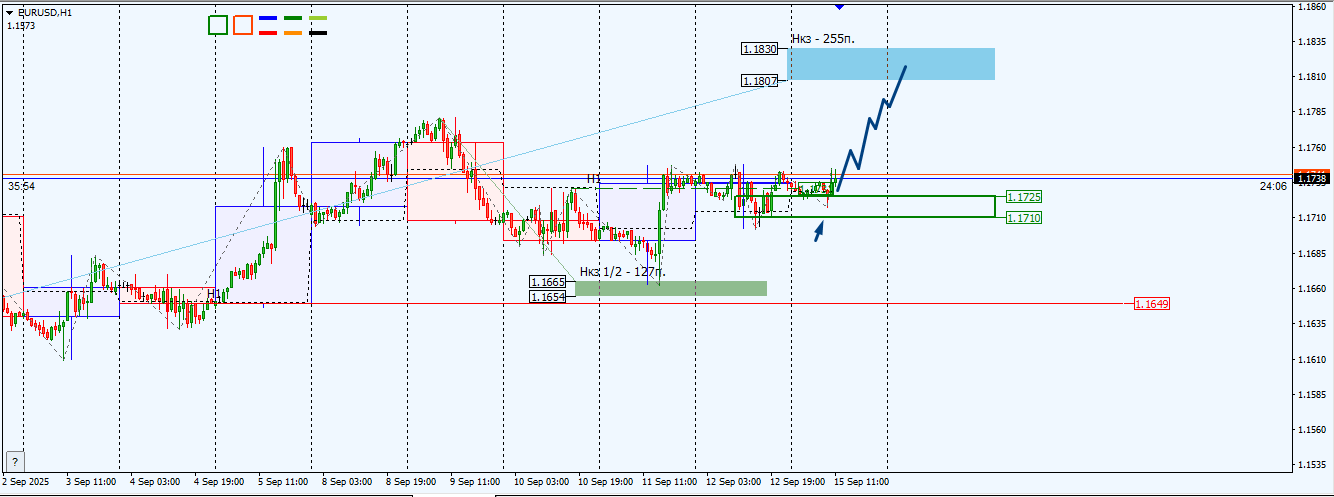Image resolution: width=1334 pixels, height=497 pixels.
Task: Click the 'Нкз - 255п.' zone label
Action: point(823,39)
